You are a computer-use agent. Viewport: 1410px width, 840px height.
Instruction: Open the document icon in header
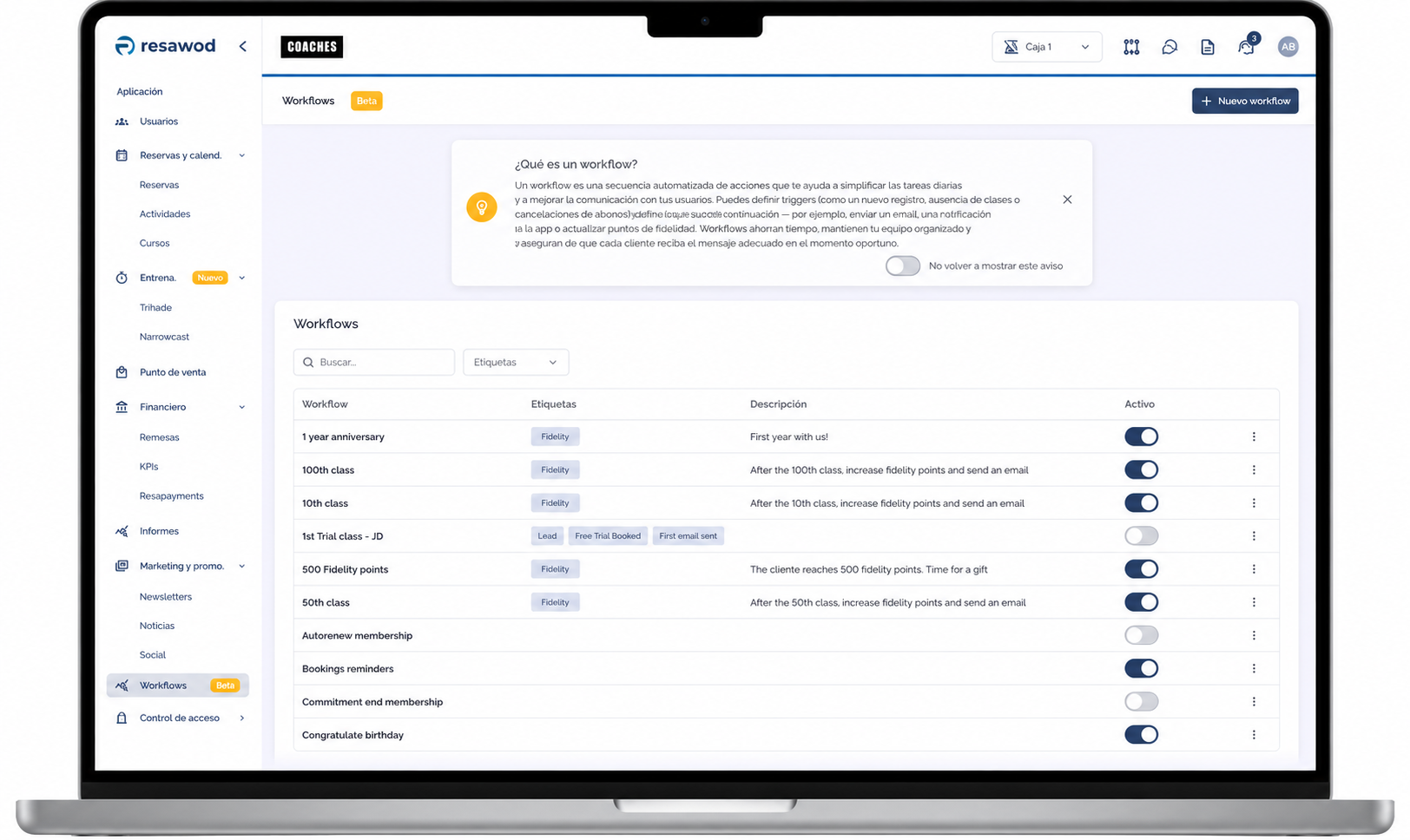pyautogui.click(x=1208, y=47)
